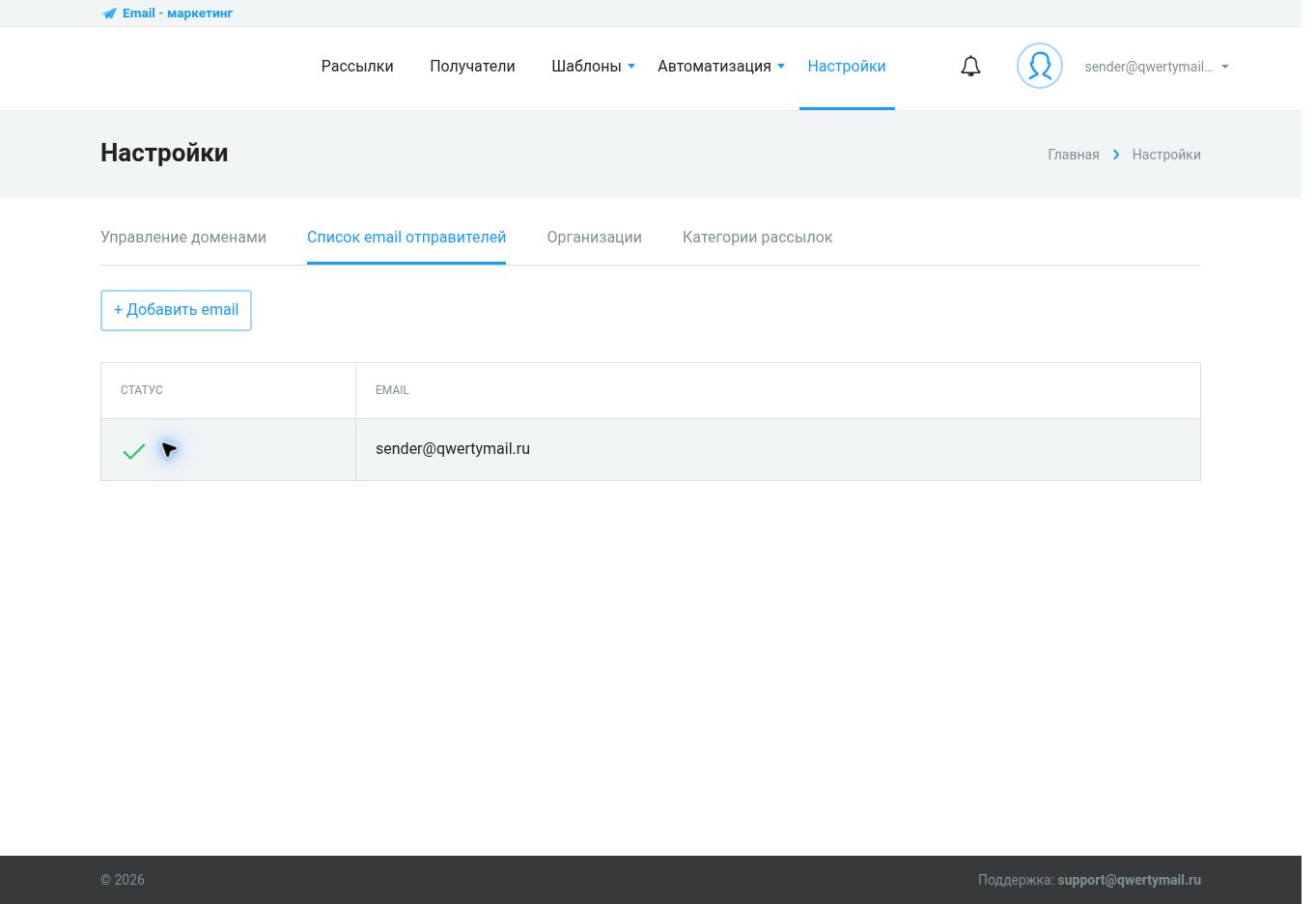Click the © 2026 footer text
The image size is (1316, 904).
tap(123, 880)
